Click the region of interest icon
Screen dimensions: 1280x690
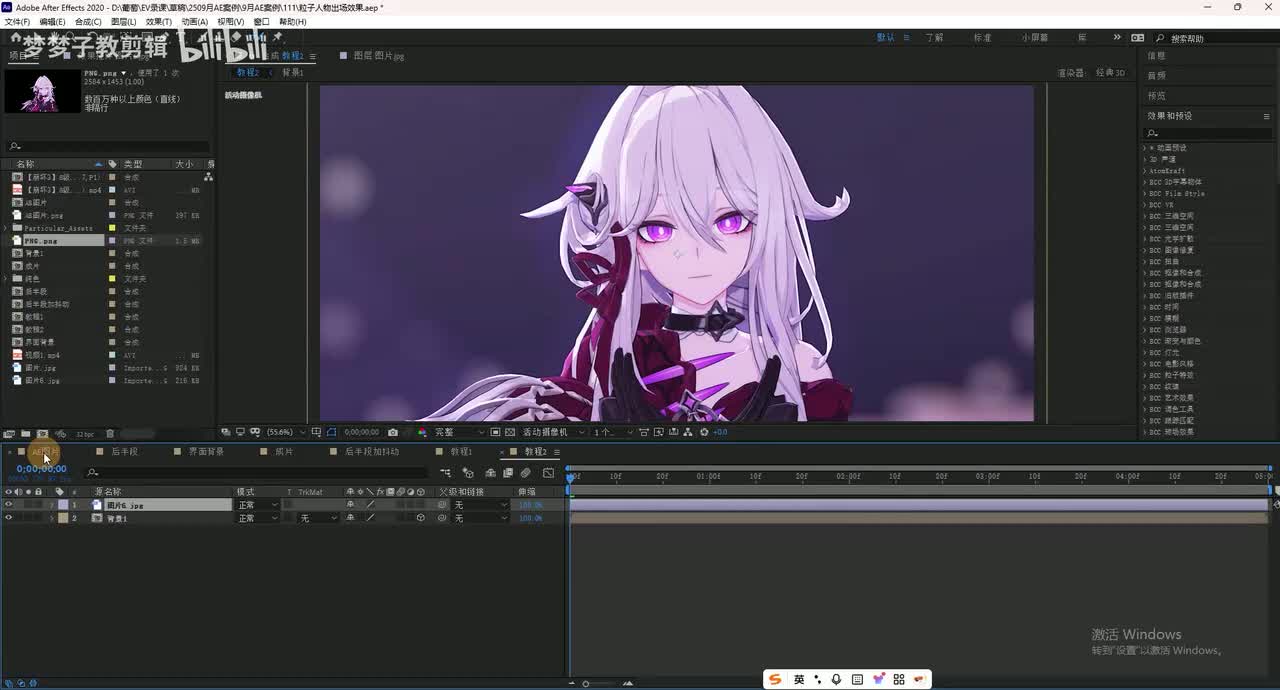(495, 432)
